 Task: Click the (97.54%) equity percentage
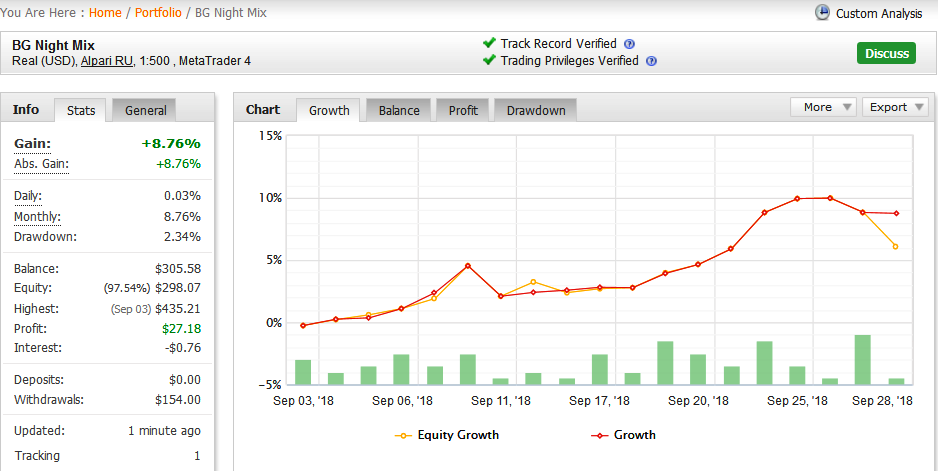coord(127,288)
